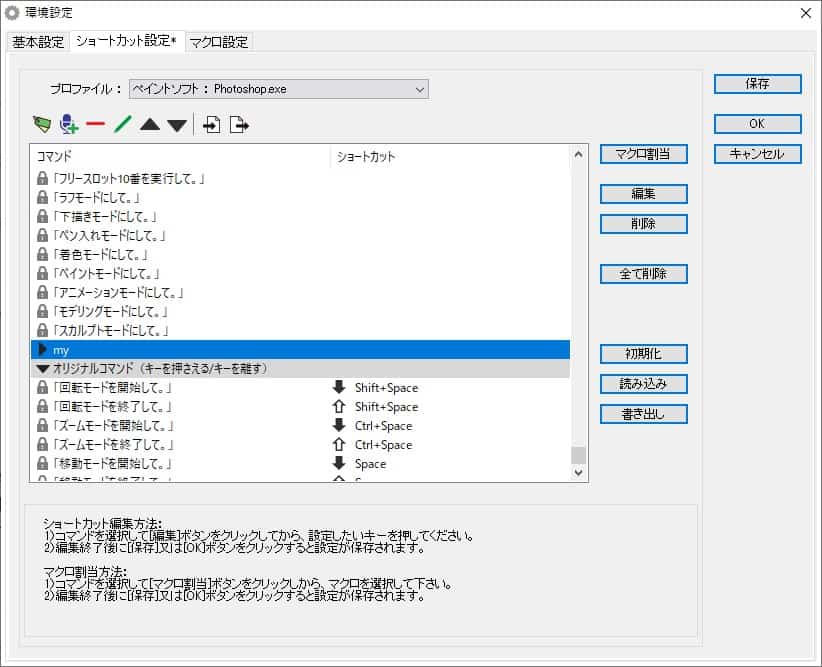Click lock icon beside 着色モードにして
The width and height of the screenshot is (822, 667).
click(42, 254)
